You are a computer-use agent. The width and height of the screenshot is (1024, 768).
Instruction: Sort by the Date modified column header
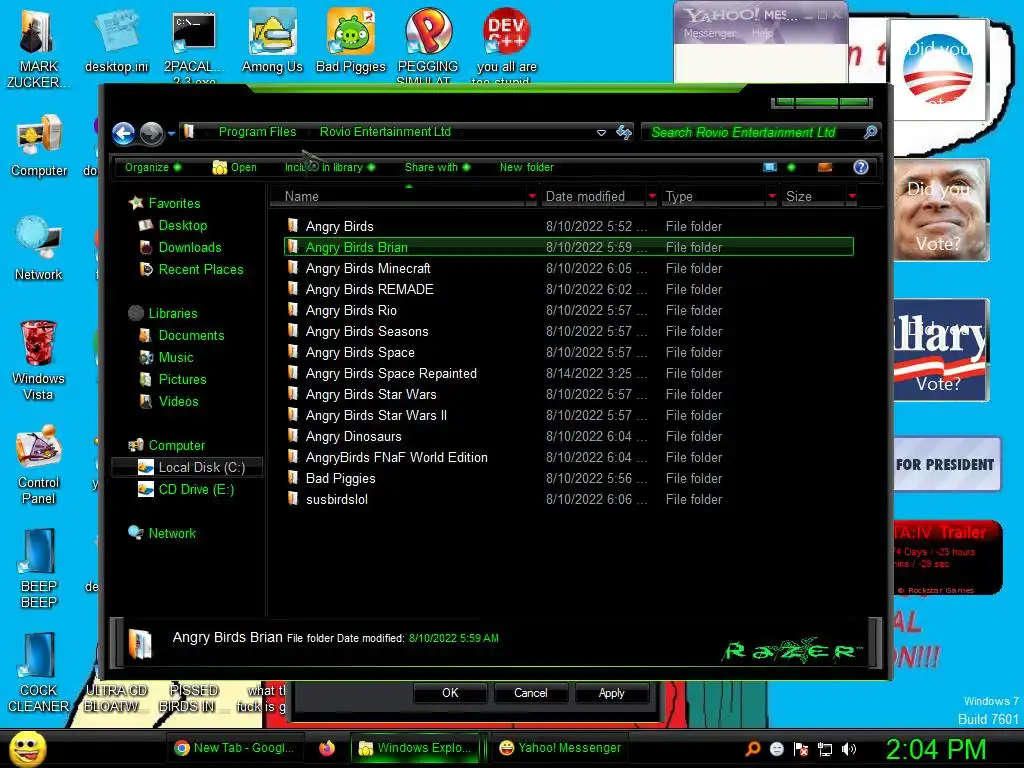[x=593, y=197]
